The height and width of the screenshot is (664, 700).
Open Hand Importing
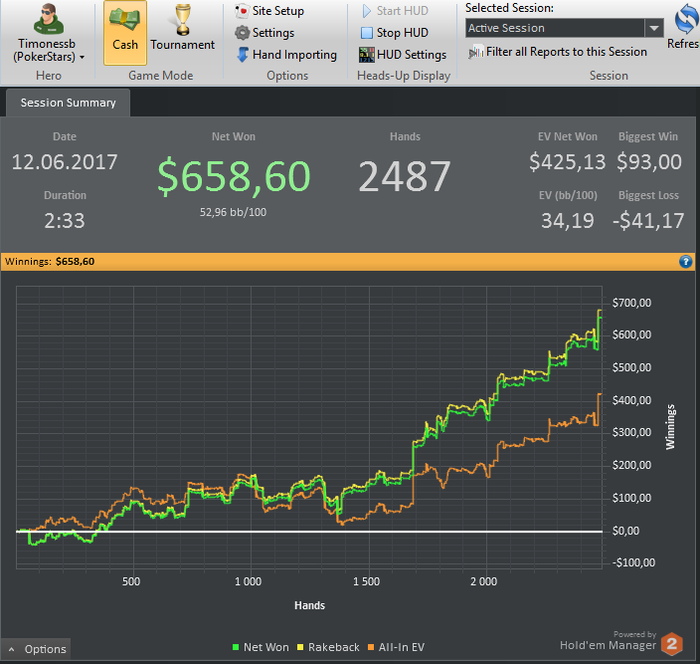pyautogui.click(x=287, y=54)
